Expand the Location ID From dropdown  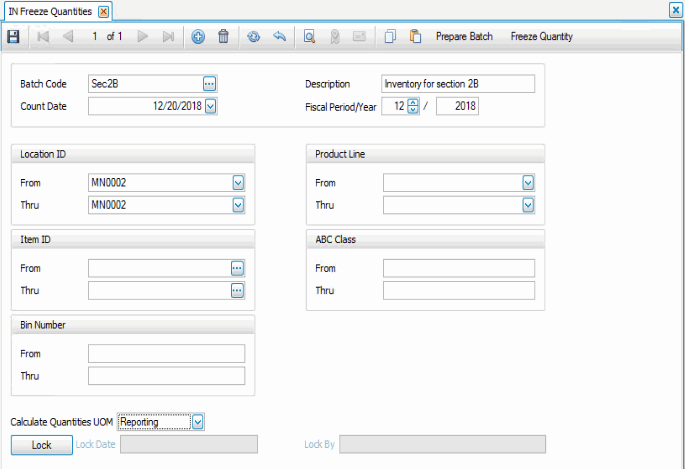[x=238, y=183]
